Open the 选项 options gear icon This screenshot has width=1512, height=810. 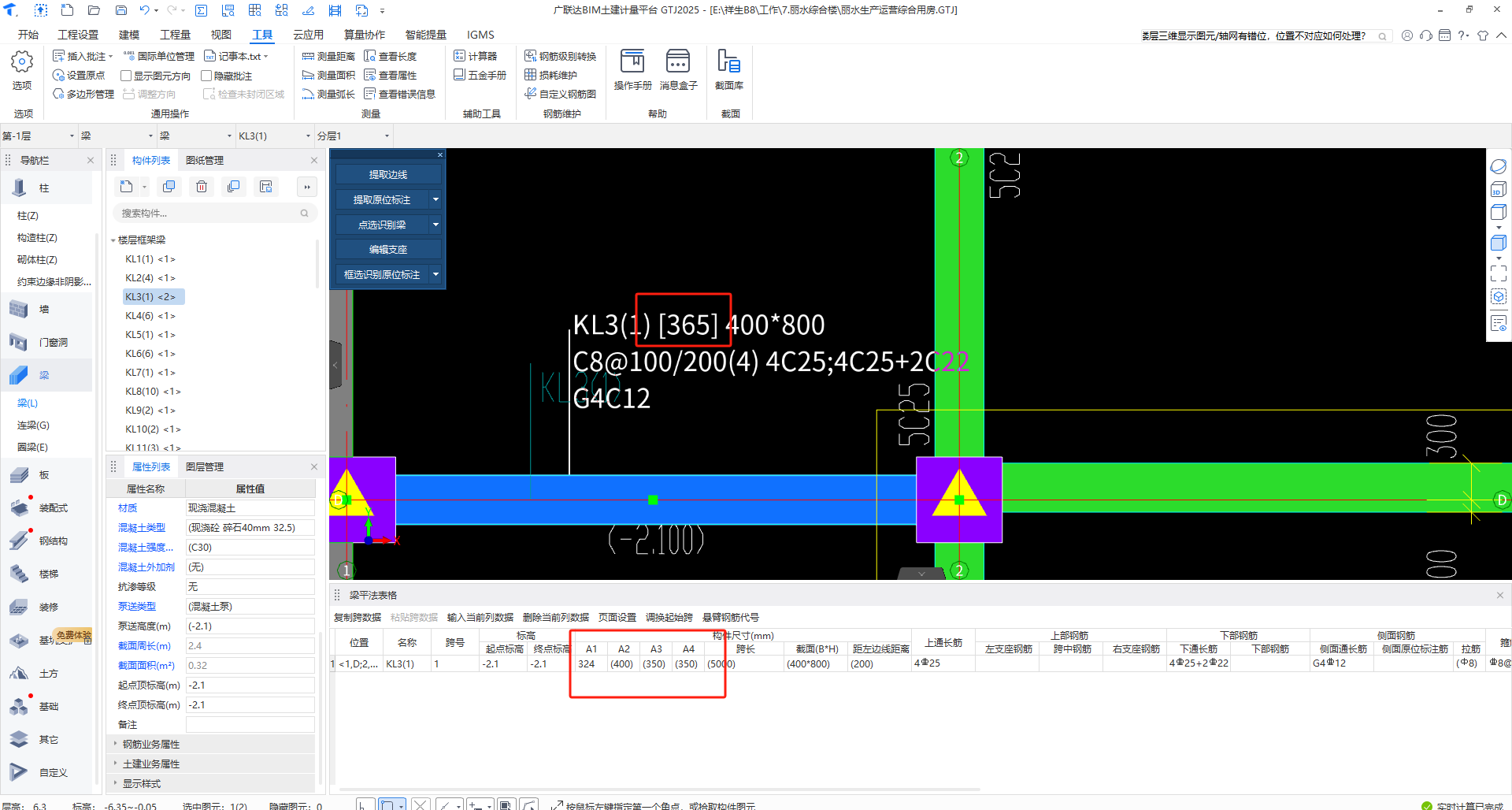22,61
